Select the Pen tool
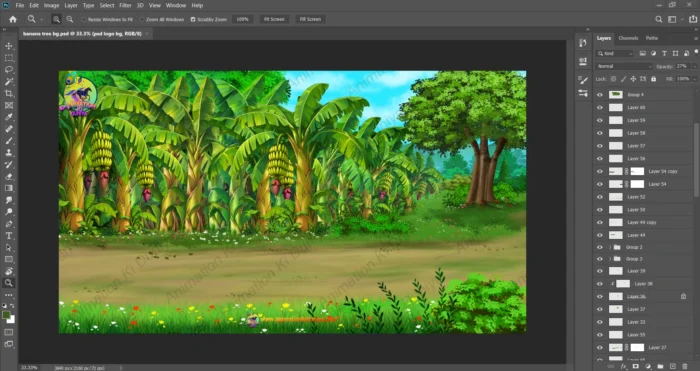 tap(8, 224)
